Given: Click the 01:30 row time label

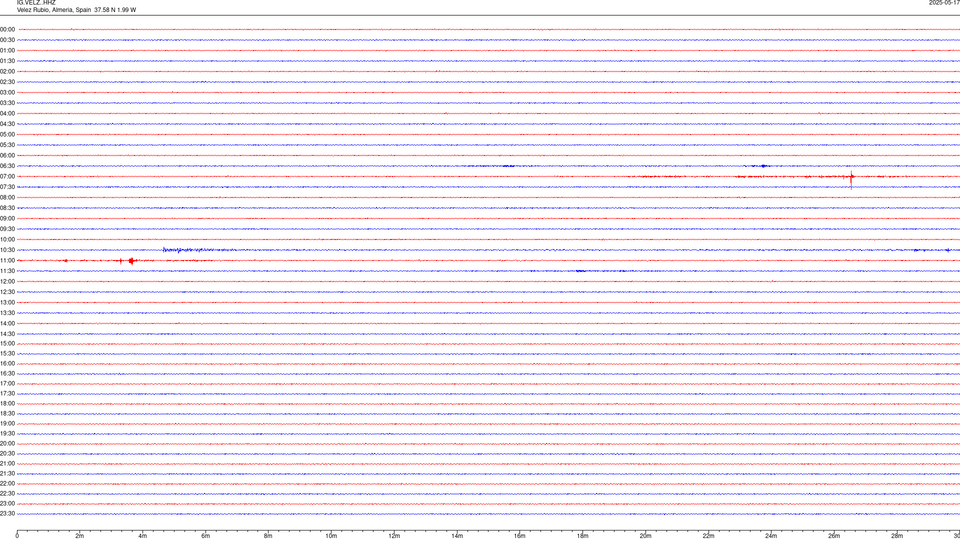Looking at the screenshot, I should coord(8,61).
